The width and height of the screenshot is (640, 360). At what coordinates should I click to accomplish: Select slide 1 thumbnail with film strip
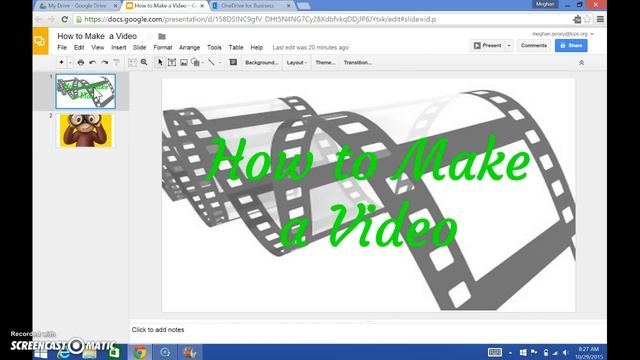tap(86, 91)
